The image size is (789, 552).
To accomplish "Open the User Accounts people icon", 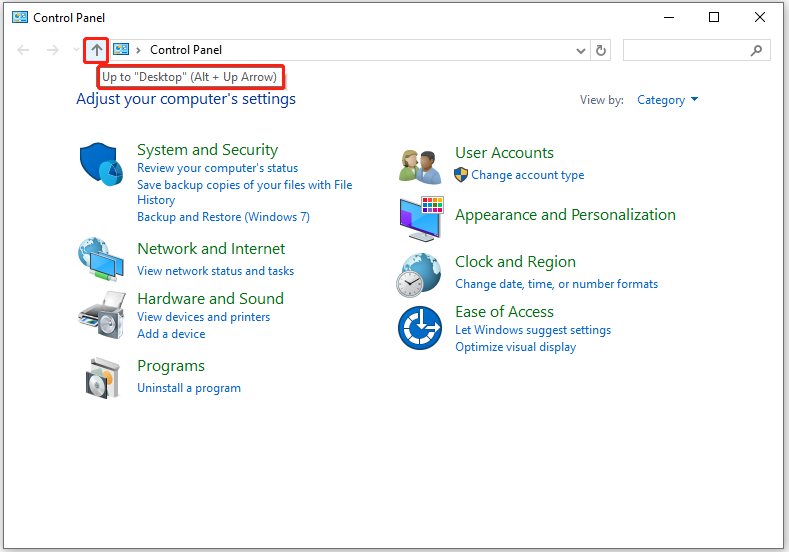I will coord(420,167).
